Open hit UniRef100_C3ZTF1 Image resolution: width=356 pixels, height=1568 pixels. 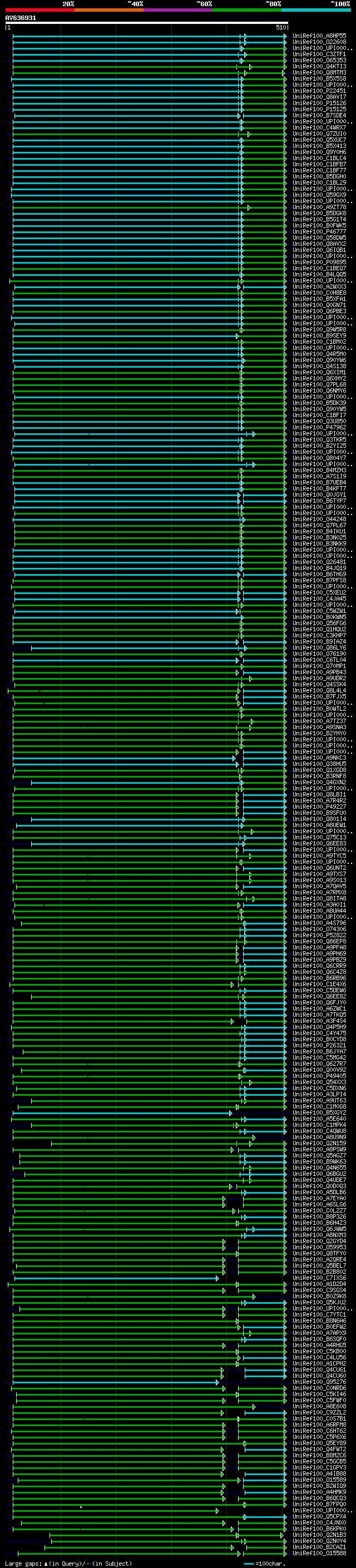(319, 54)
